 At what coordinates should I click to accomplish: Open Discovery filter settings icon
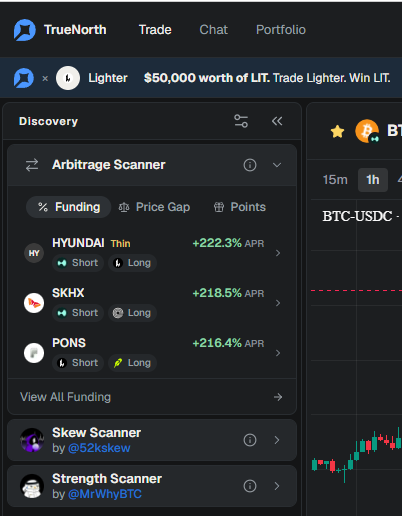tap(241, 121)
